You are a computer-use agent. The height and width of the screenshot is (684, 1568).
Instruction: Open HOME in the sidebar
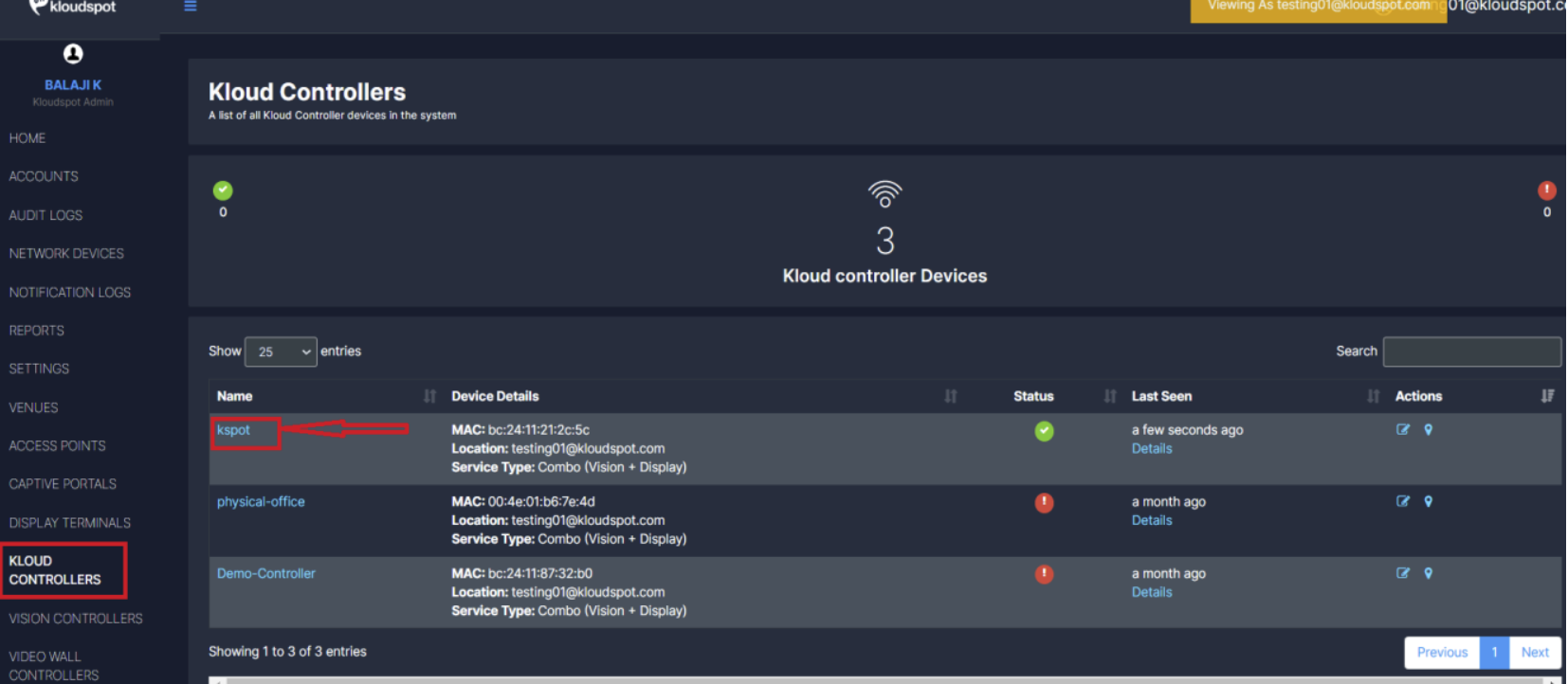27,138
